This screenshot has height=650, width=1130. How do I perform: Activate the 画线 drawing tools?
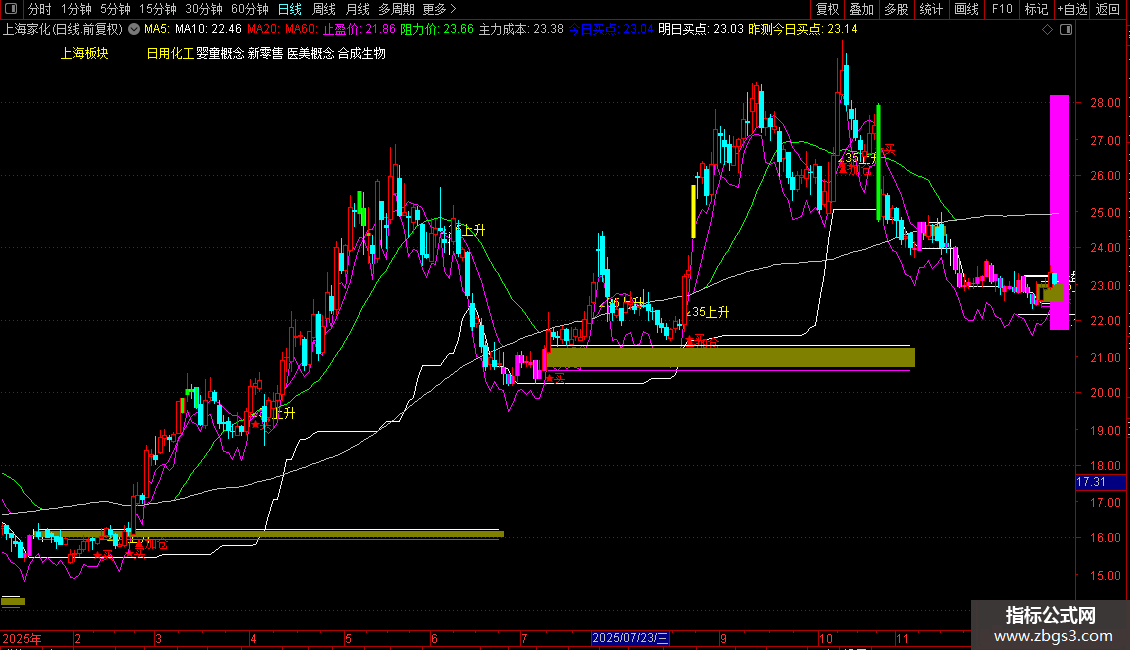pyautogui.click(x=966, y=9)
